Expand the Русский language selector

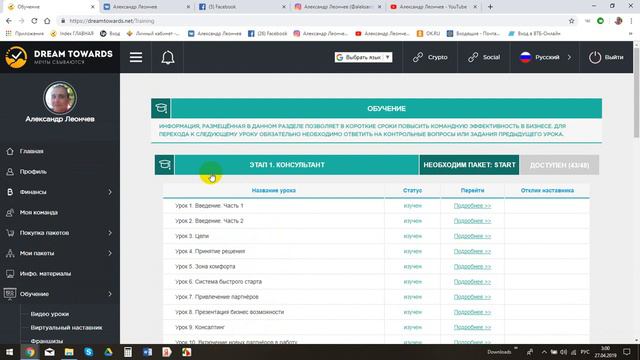coord(545,57)
